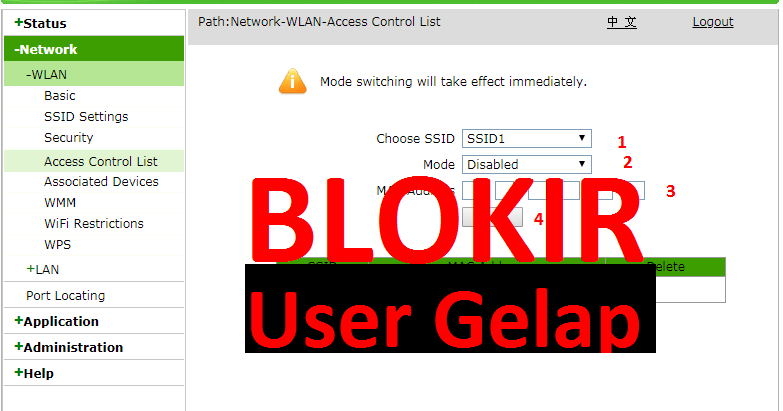
Task: Expand the Administration menu section
Action: [68, 347]
